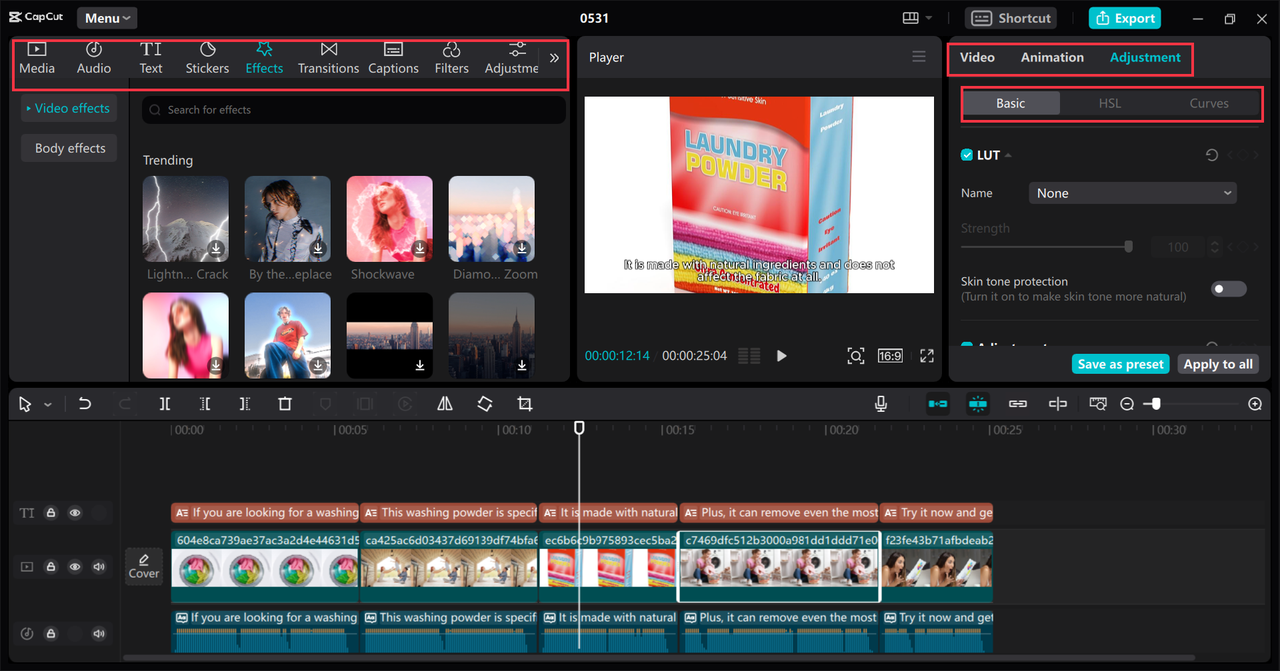Screen dimensions: 1280x671
Task: Toggle main track magnet
Action: click(938, 404)
